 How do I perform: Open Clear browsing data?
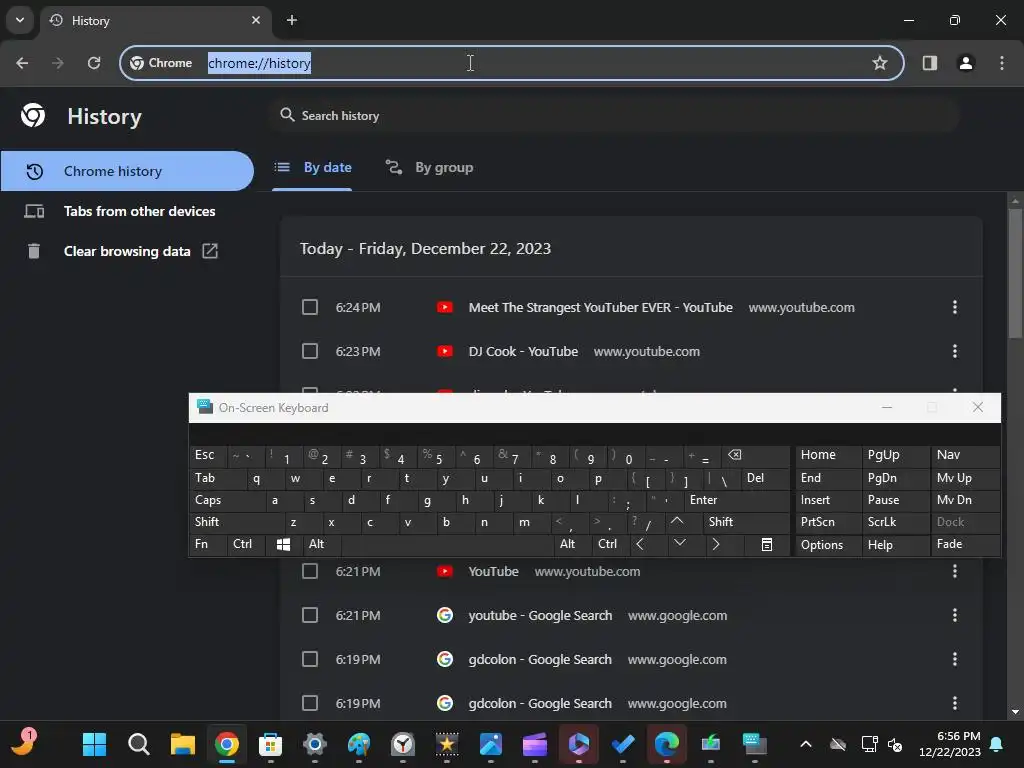pos(127,251)
